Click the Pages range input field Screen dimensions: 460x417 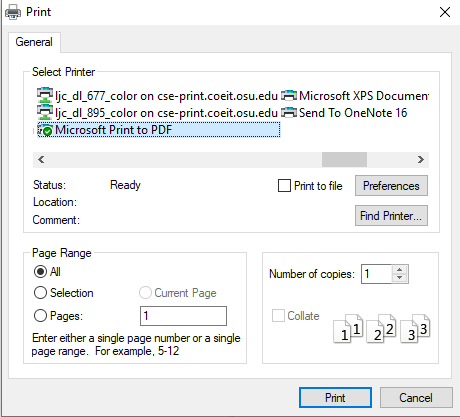pos(183,316)
